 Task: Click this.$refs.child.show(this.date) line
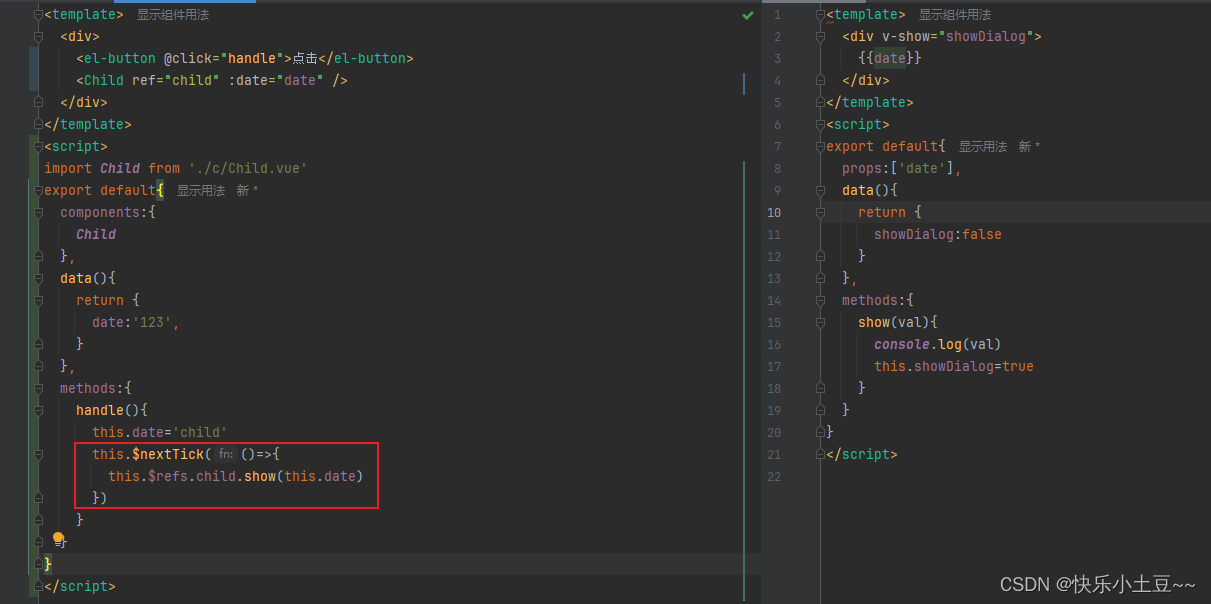click(x=236, y=476)
